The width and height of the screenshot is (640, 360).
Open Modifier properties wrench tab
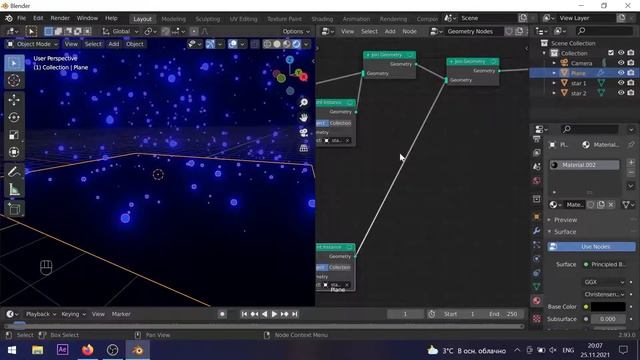tap(537, 231)
